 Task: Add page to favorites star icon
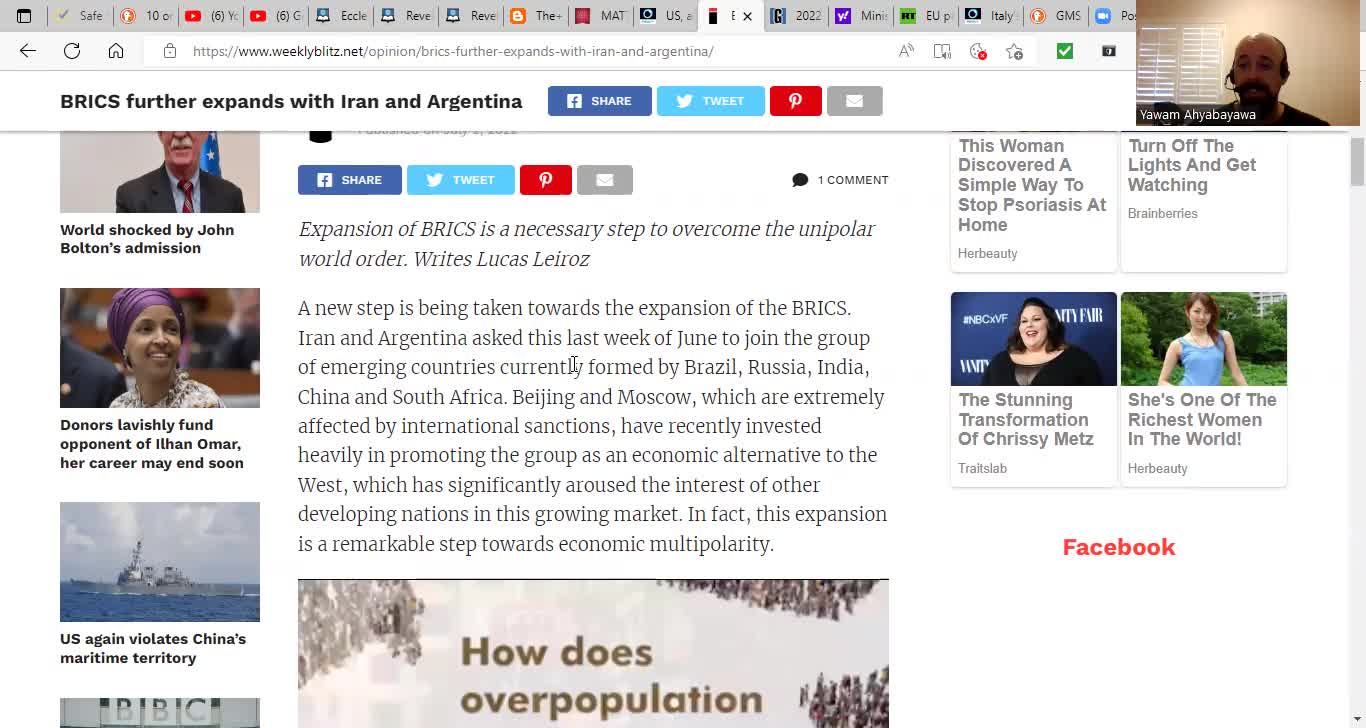click(1014, 51)
